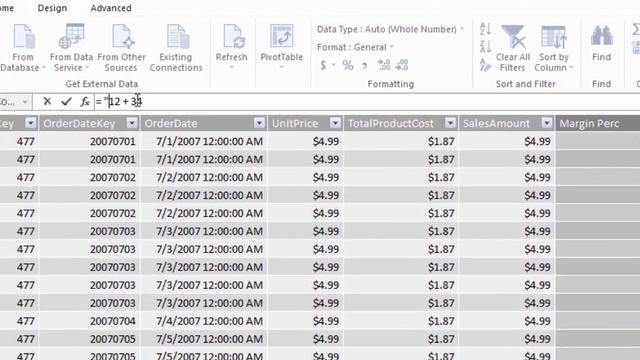Screen dimensions: 640x360
Task: Select empty Margin Perc cell first row
Action: click(x=598, y=141)
